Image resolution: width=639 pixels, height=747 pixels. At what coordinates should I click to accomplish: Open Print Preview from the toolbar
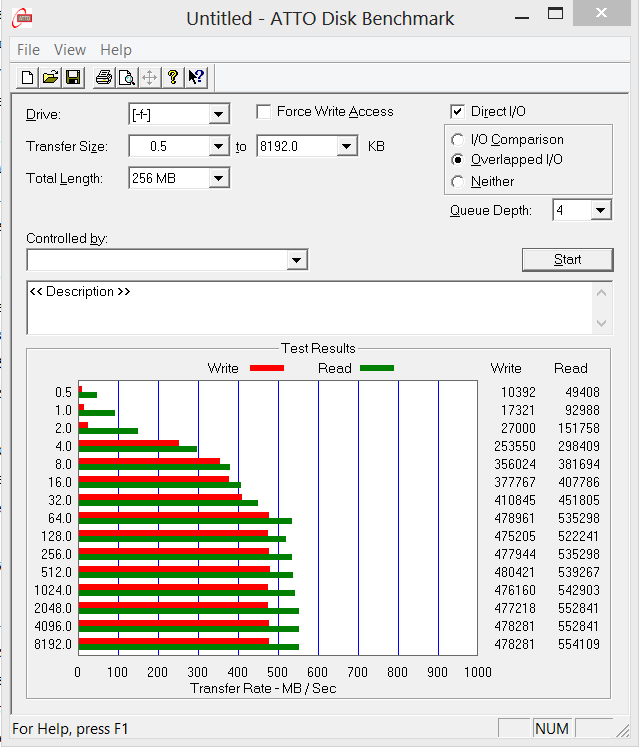(x=126, y=78)
